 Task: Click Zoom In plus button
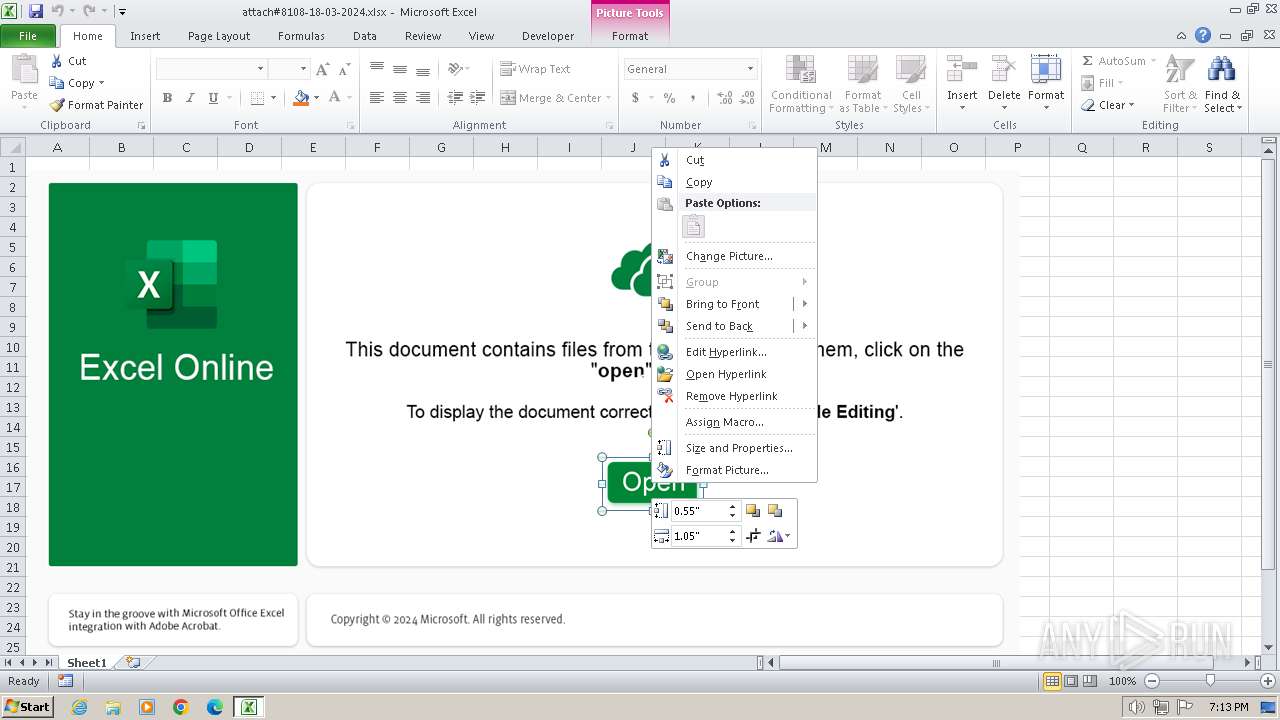(x=1267, y=681)
